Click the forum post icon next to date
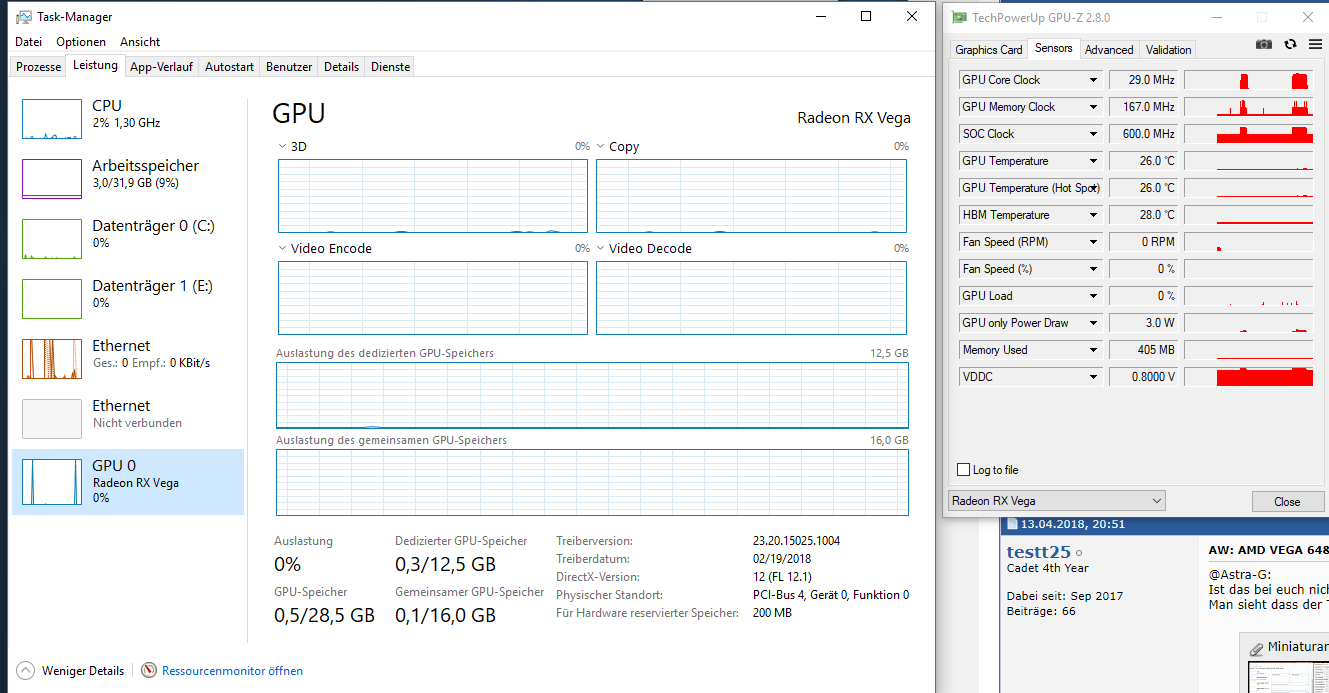The height and width of the screenshot is (693, 1329). click(x=1012, y=524)
